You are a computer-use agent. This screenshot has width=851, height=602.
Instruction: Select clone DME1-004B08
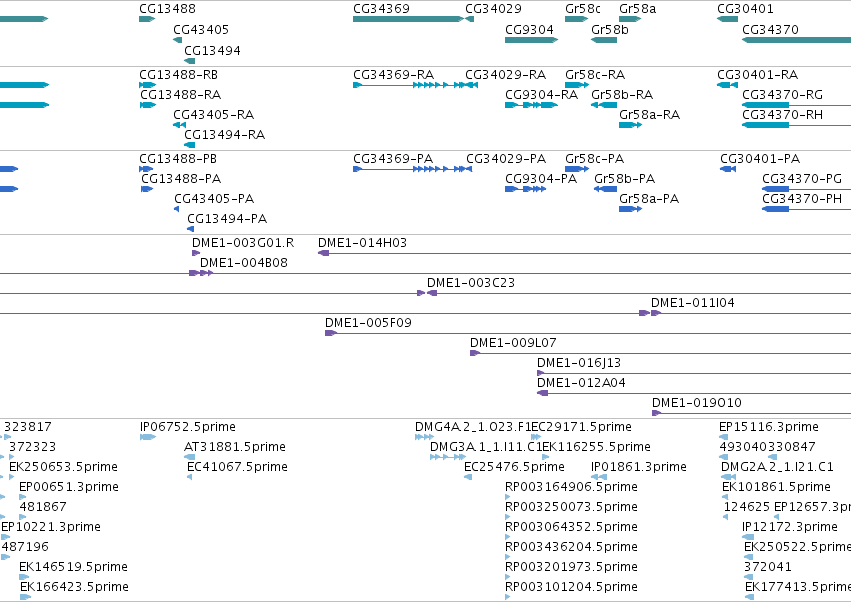244,263
